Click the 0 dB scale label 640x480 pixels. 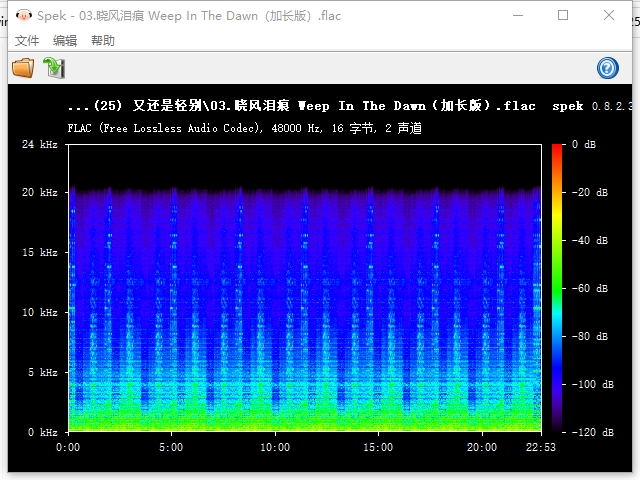(x=584, y=144)
